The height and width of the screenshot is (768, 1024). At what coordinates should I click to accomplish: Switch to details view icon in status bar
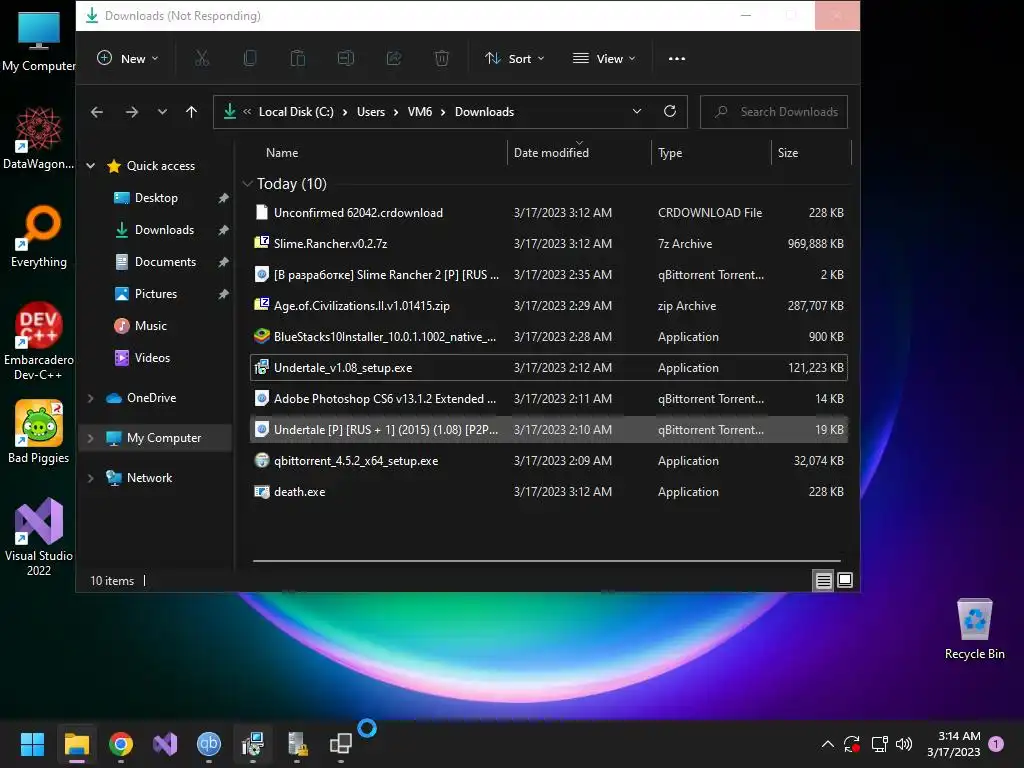pyautogui.click(x=824, y=580)
